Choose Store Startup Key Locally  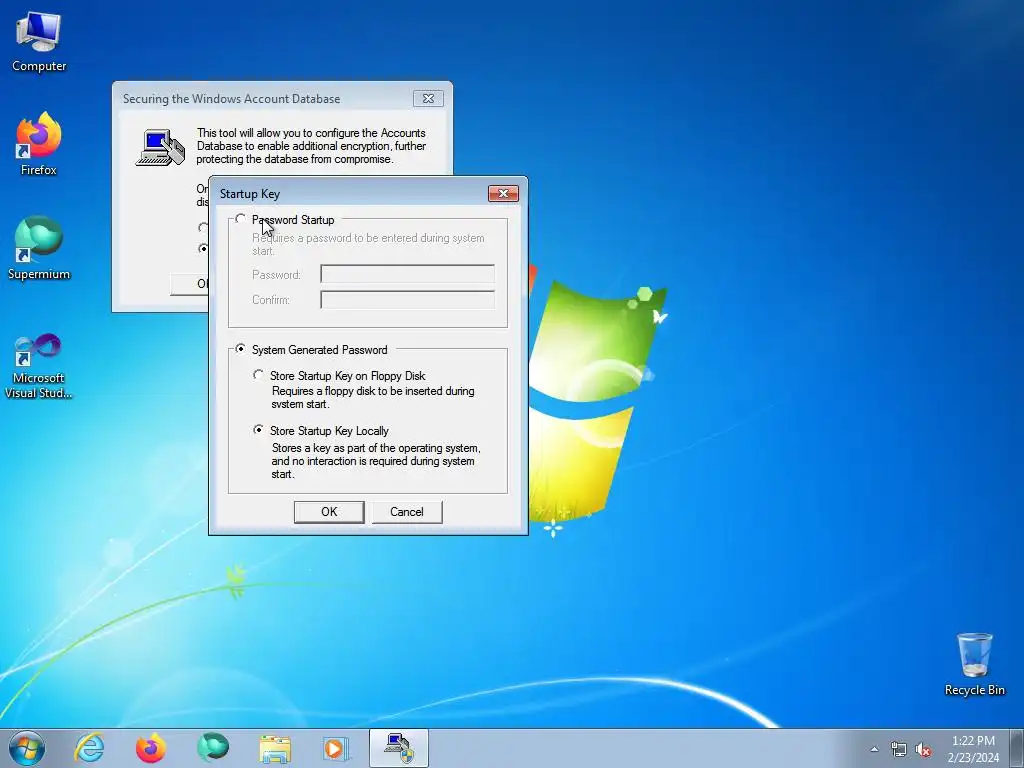click(x=259, y=430)
